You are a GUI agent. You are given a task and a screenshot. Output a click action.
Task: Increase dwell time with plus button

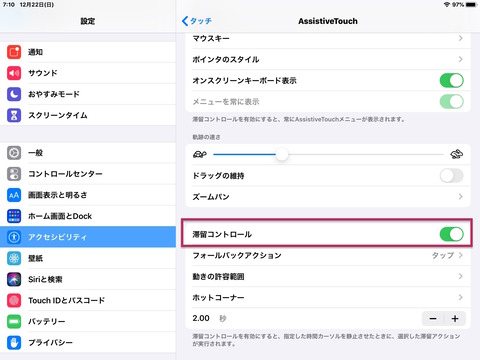pyautogui.click(x=455, y=319)
